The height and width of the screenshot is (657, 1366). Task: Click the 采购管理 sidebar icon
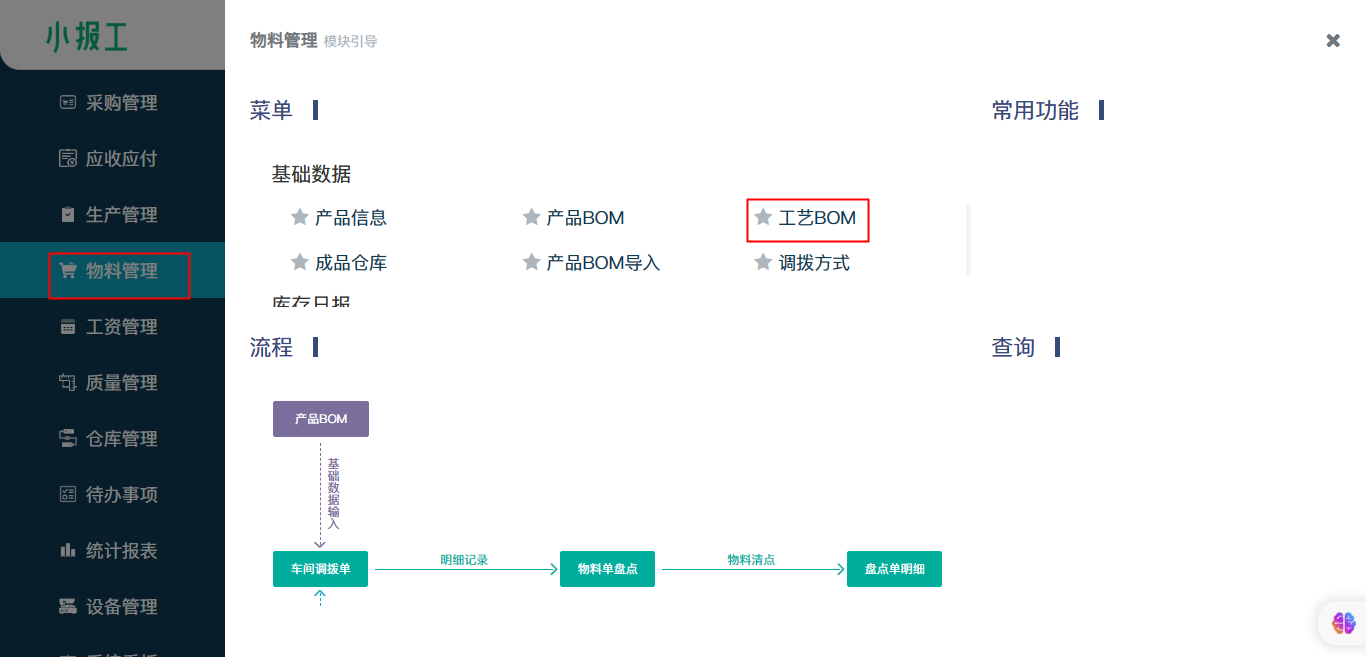tap(68, 102)
